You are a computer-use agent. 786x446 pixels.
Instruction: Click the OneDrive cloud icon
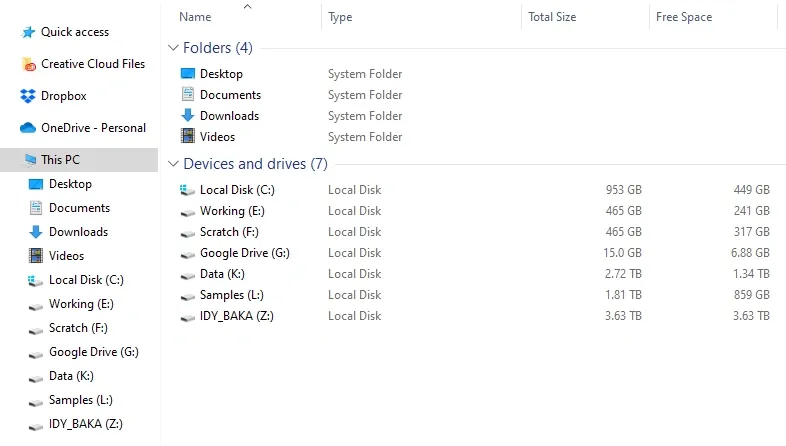click(x=28, y=128)
